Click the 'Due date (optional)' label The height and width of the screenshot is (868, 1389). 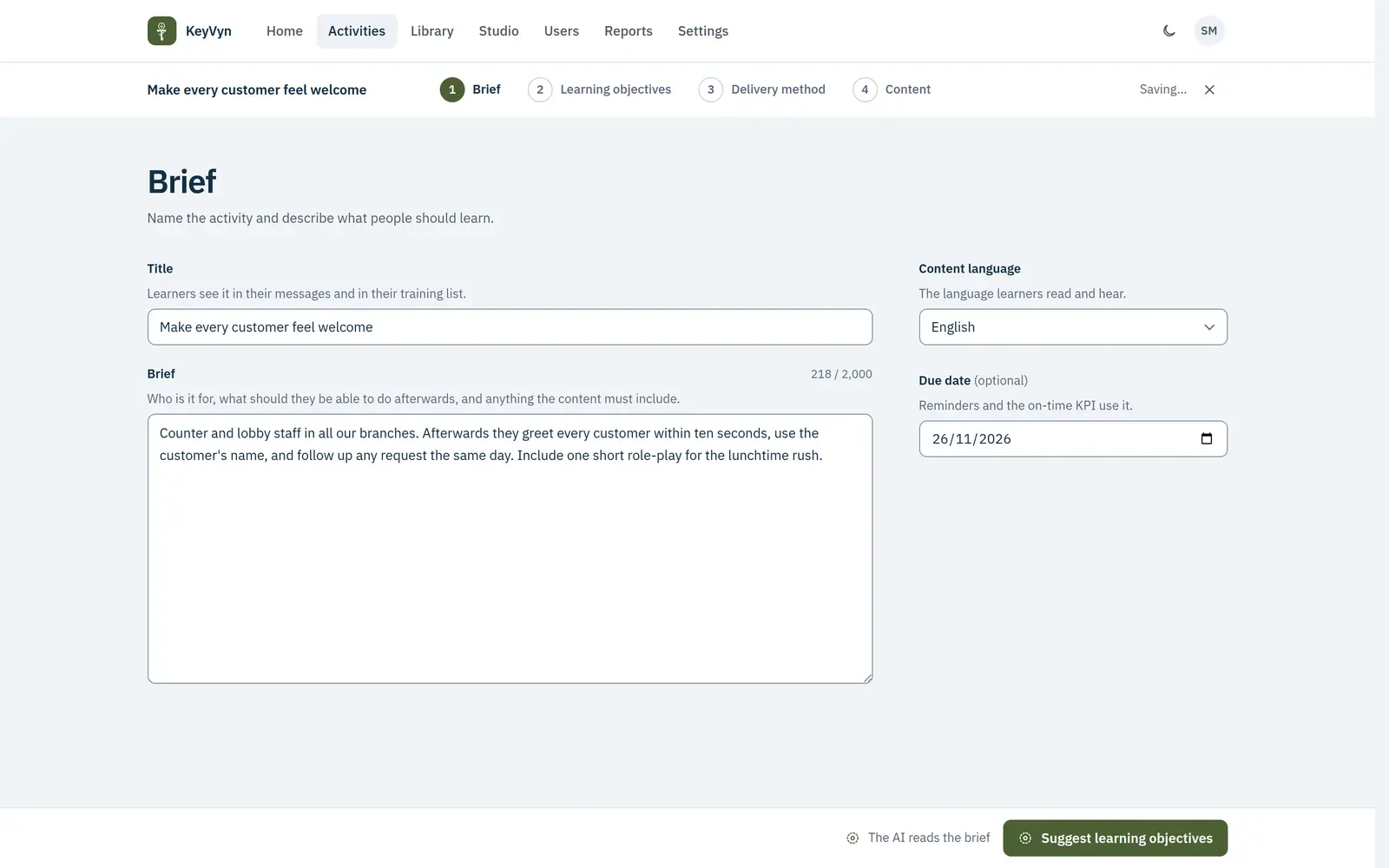tap(973, 381)
